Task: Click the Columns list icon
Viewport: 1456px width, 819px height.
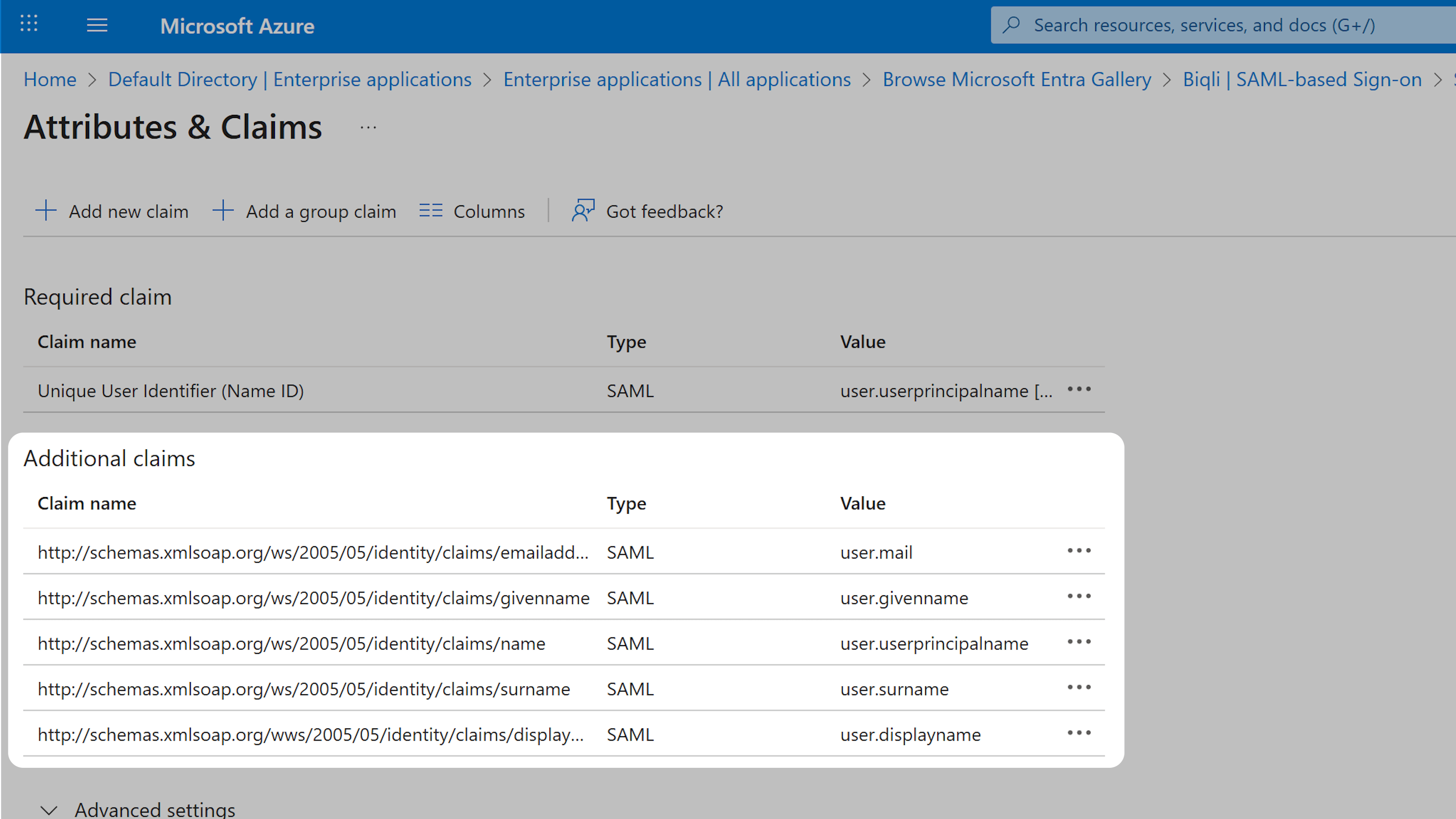Action: coord(431,210)
